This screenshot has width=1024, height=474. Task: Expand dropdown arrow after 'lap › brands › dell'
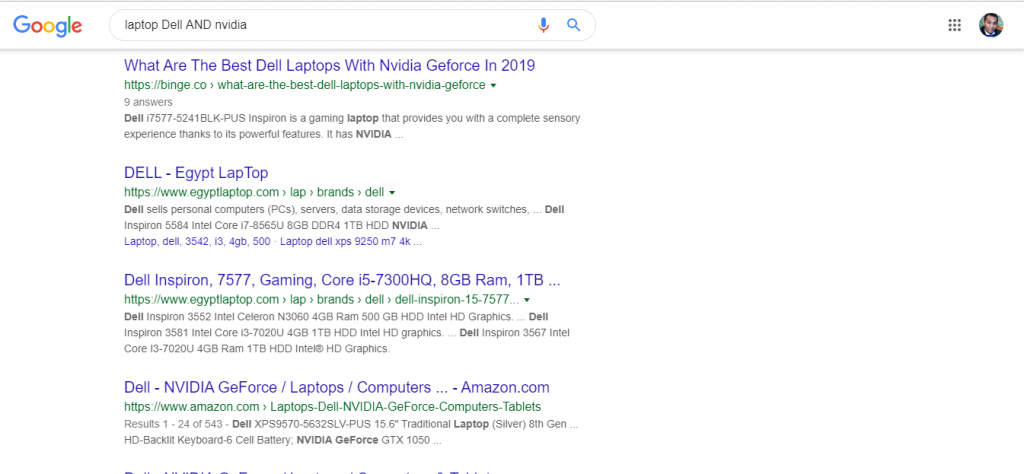[392, 193]
